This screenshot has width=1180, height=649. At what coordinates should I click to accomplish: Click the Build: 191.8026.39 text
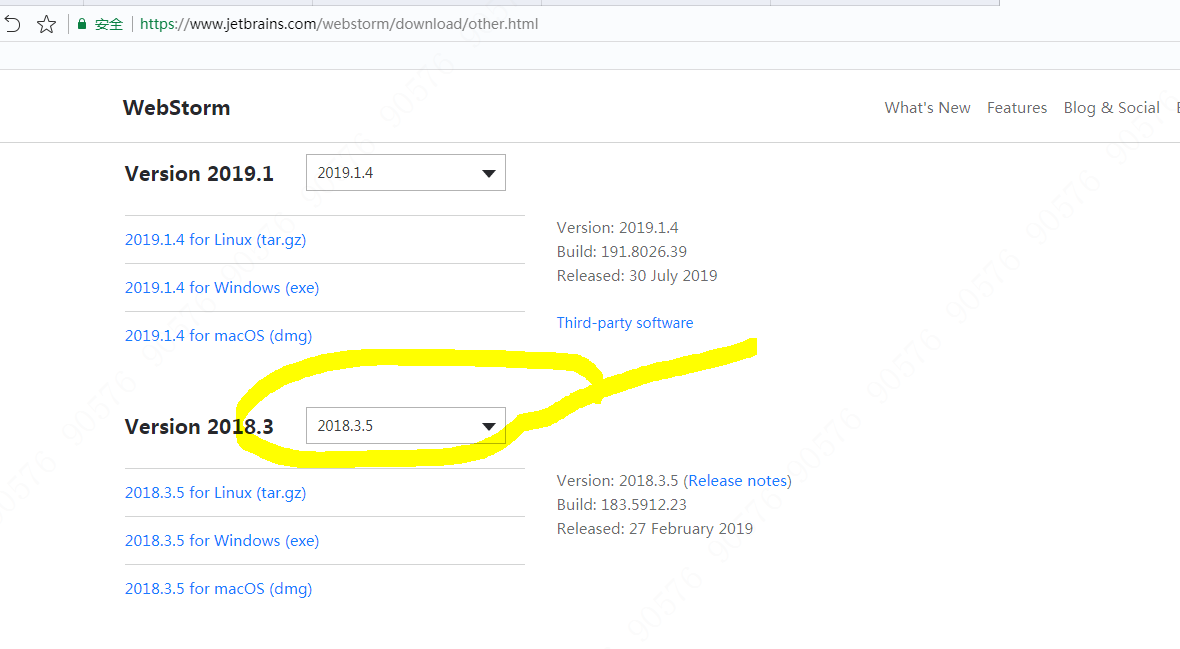(622, 251)
